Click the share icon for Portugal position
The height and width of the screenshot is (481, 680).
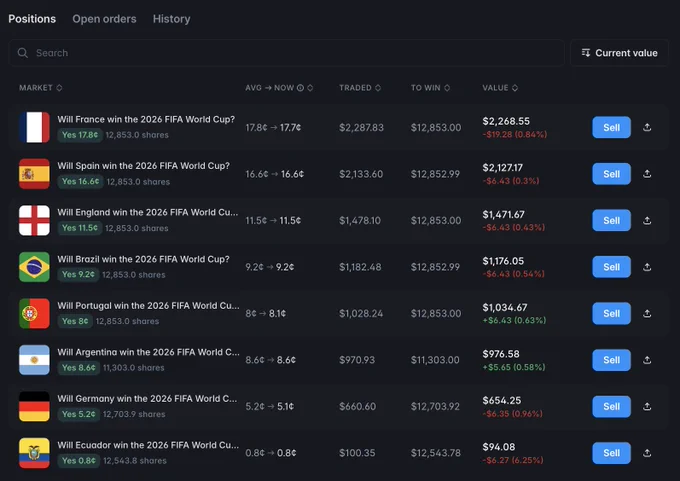(647, 313)
